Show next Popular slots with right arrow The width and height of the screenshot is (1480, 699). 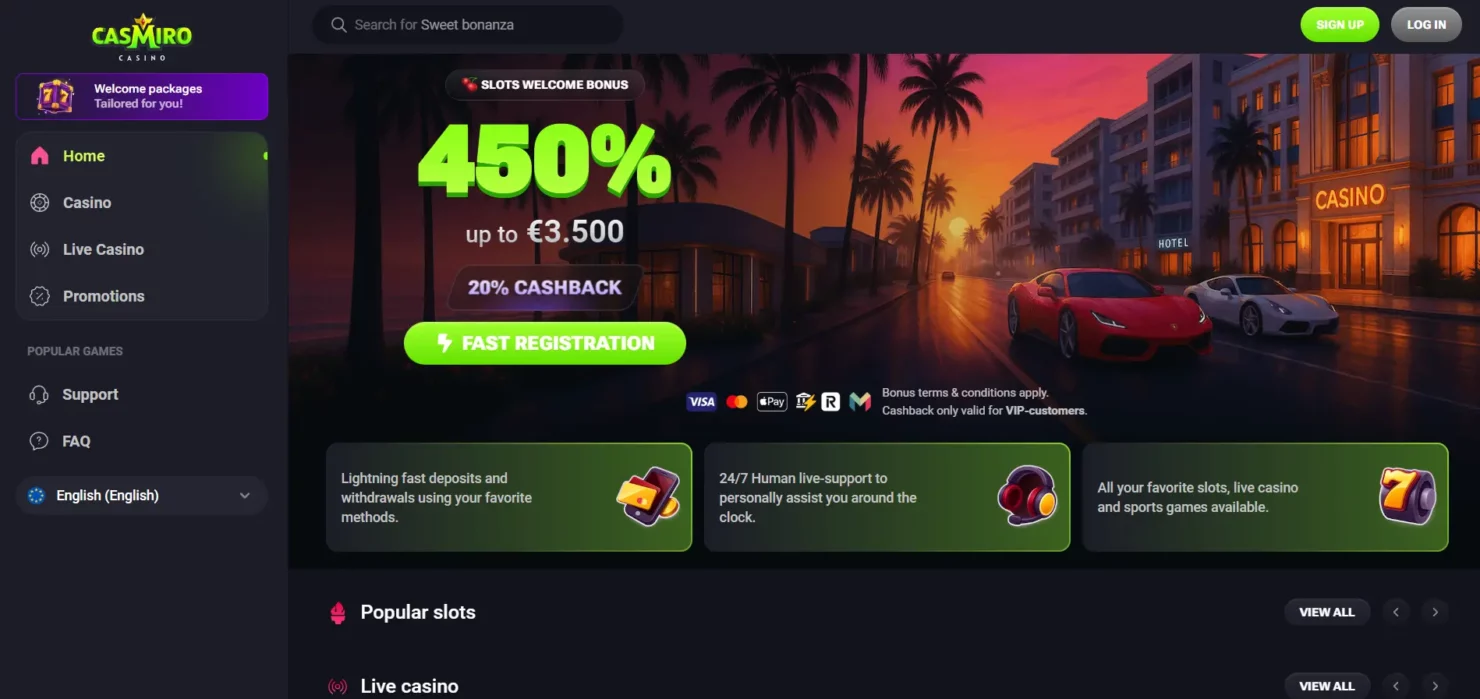1435,612
